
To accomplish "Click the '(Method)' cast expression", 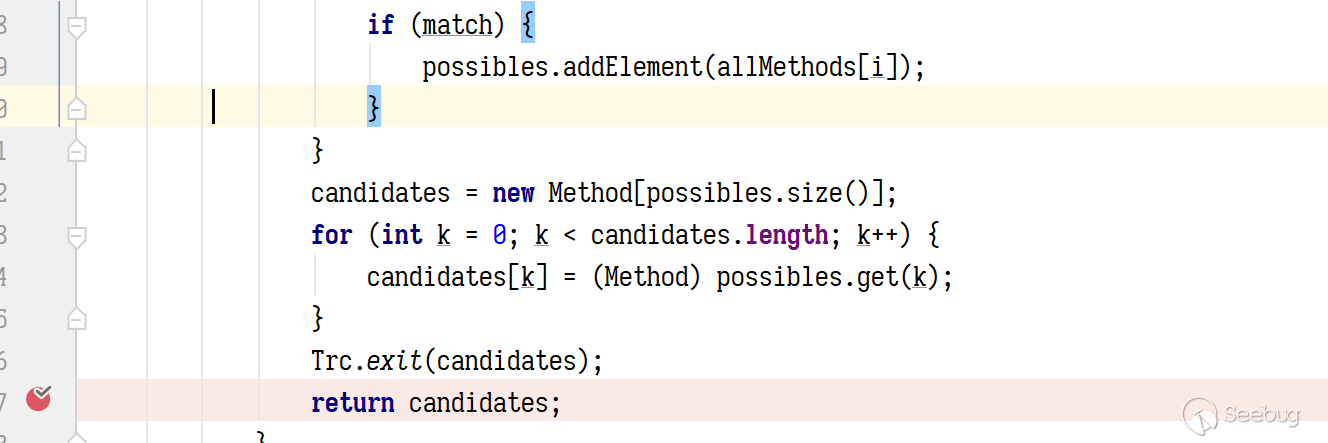I will (x=646, y=277).
